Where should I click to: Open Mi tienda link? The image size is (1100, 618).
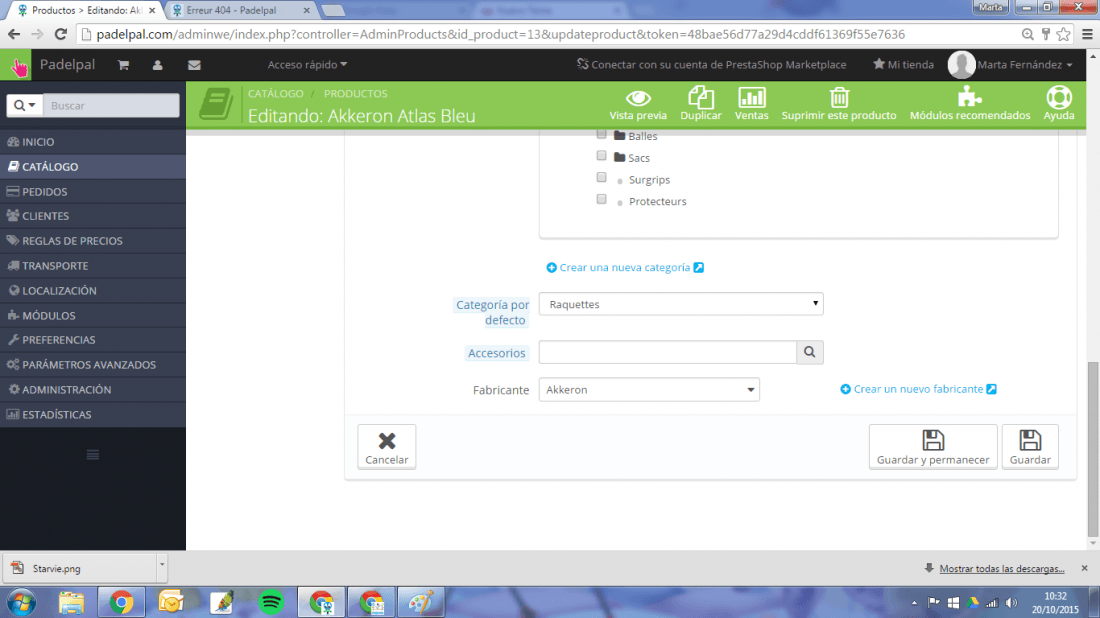coord(904,65)
